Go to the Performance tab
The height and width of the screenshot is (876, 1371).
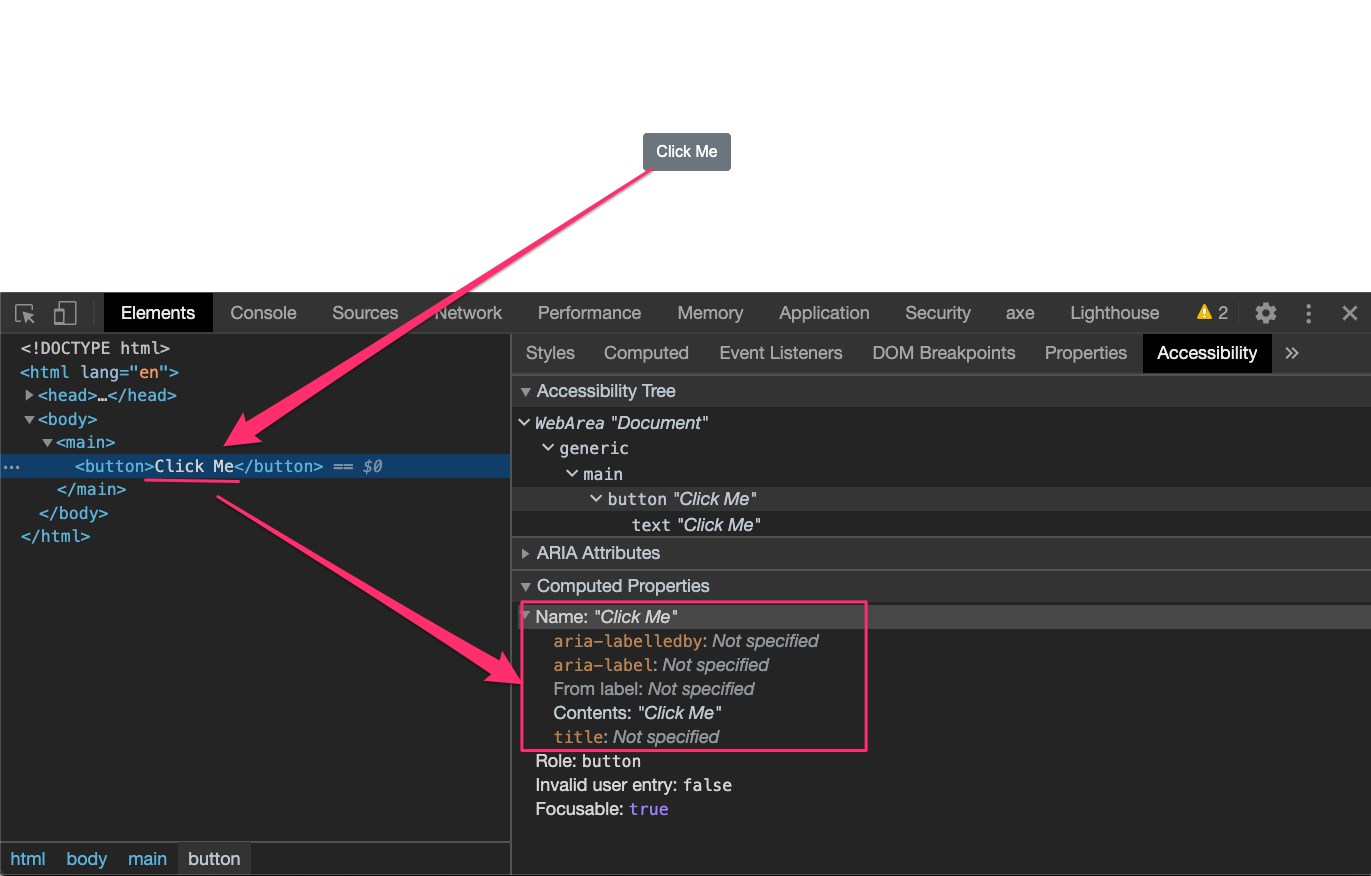point(589,313)
